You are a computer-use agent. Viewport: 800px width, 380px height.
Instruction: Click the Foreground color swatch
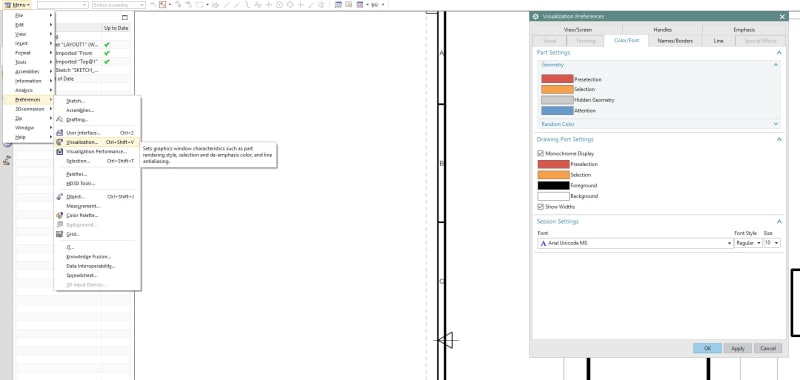pyautogui.click(x=554, y=186)
